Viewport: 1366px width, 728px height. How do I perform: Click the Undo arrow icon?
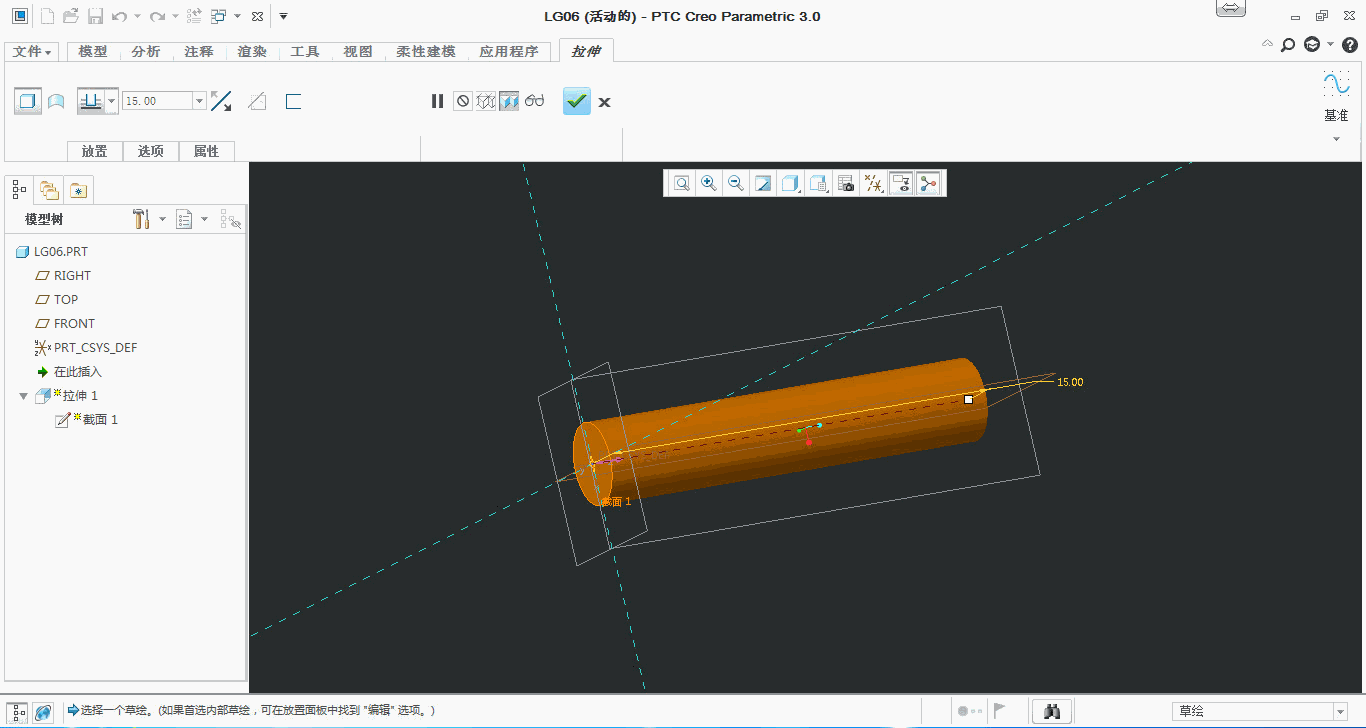(x=120, y=16)
